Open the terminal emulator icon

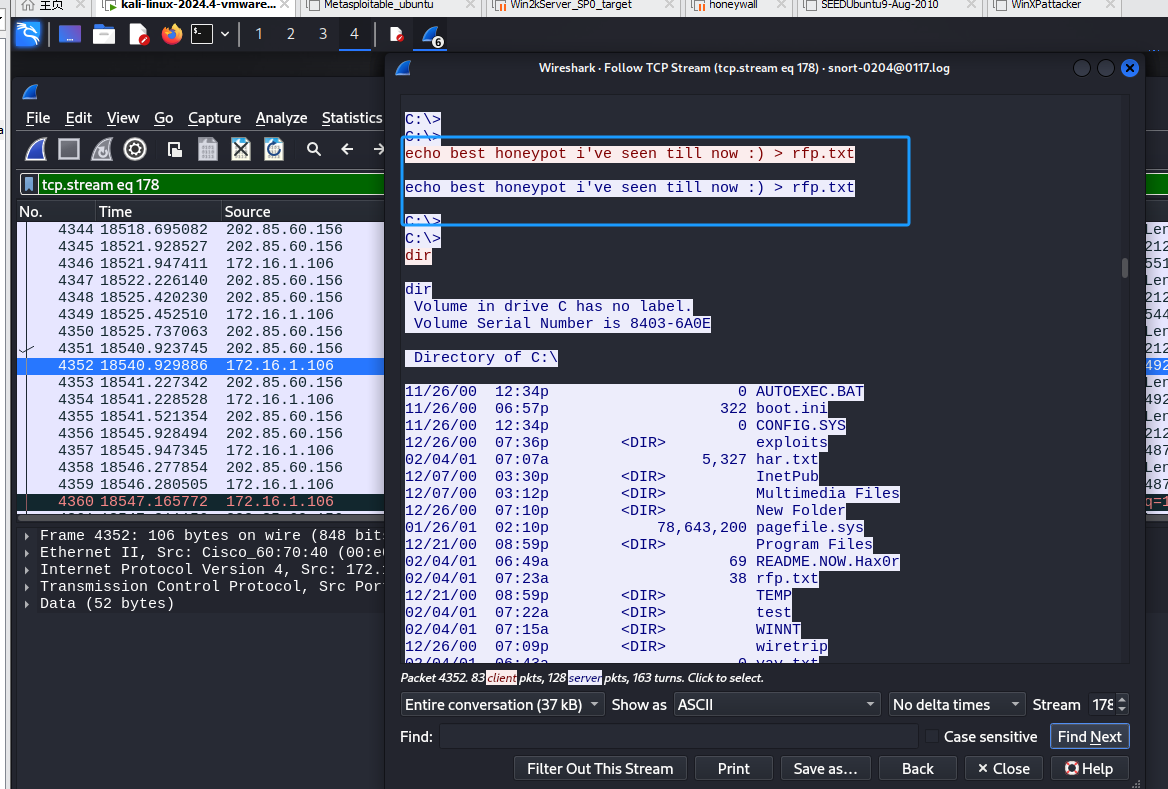[x=202, y=34]
